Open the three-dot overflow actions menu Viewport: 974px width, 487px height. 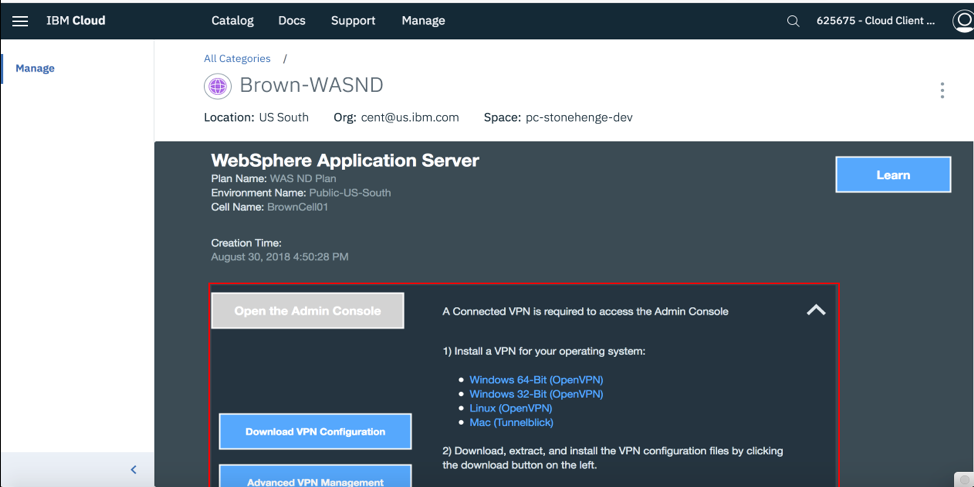[942, 91]
